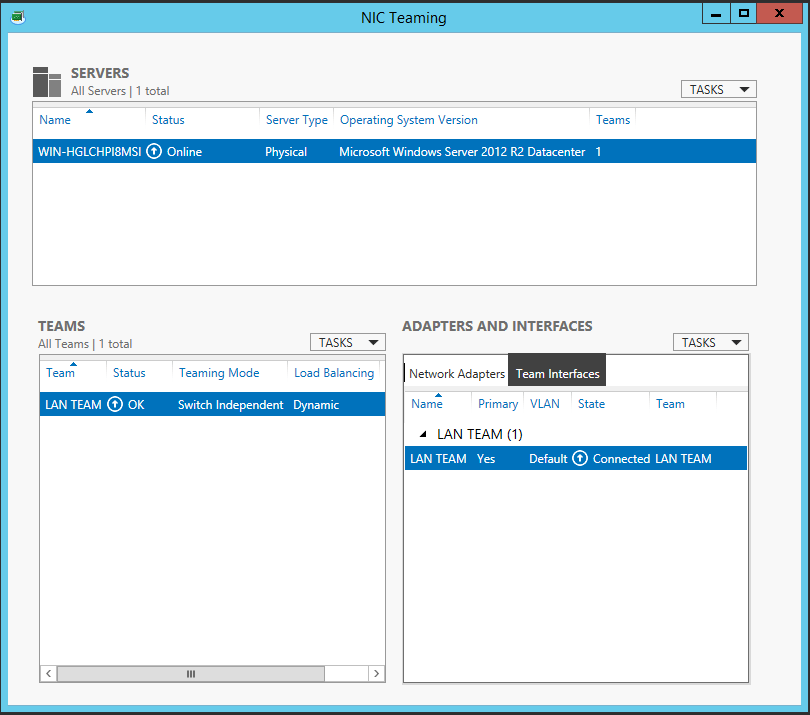Sort by Operating System Version column

[409, 120]
